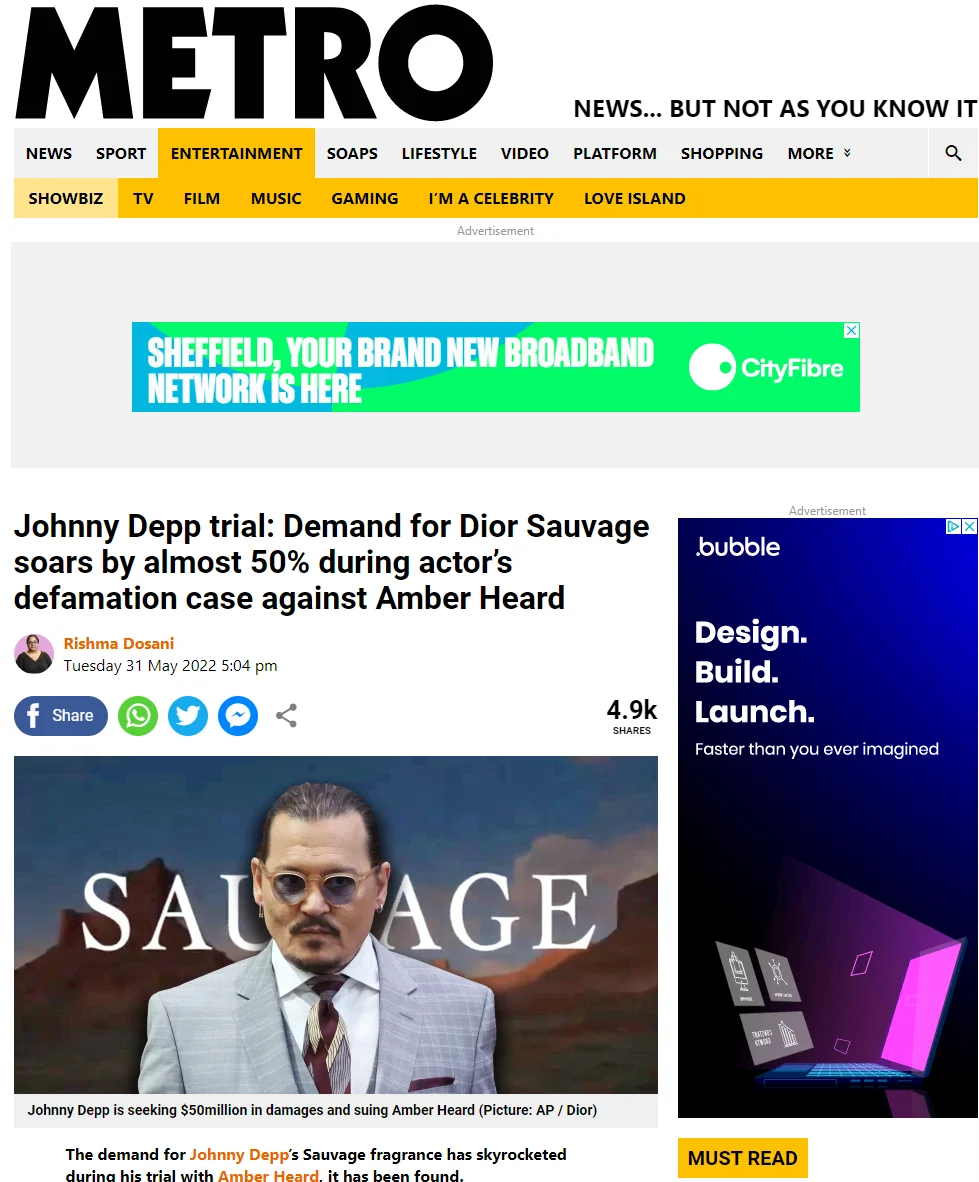The height and width of the screenshot is (1182, 979).
Task: Open the PLATFORM section
Action: (615, 153)
